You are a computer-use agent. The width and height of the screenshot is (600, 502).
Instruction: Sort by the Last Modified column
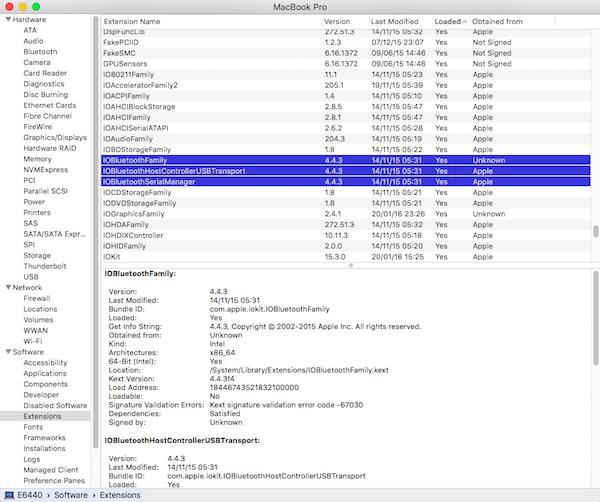(x=394, y=20)
